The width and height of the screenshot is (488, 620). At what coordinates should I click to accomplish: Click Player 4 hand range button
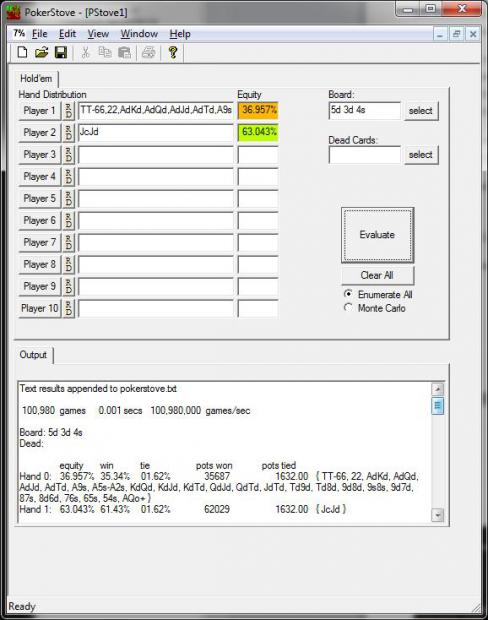pyautogui.click(x=40, y=176)
